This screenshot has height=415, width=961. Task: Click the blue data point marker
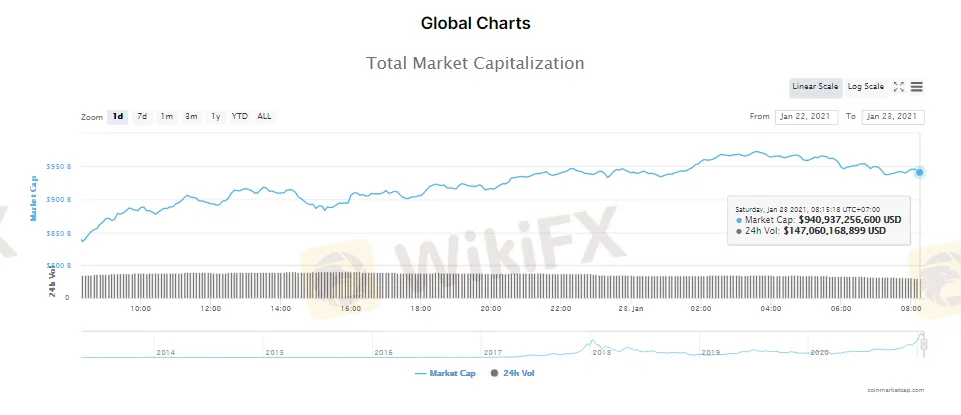919,172
